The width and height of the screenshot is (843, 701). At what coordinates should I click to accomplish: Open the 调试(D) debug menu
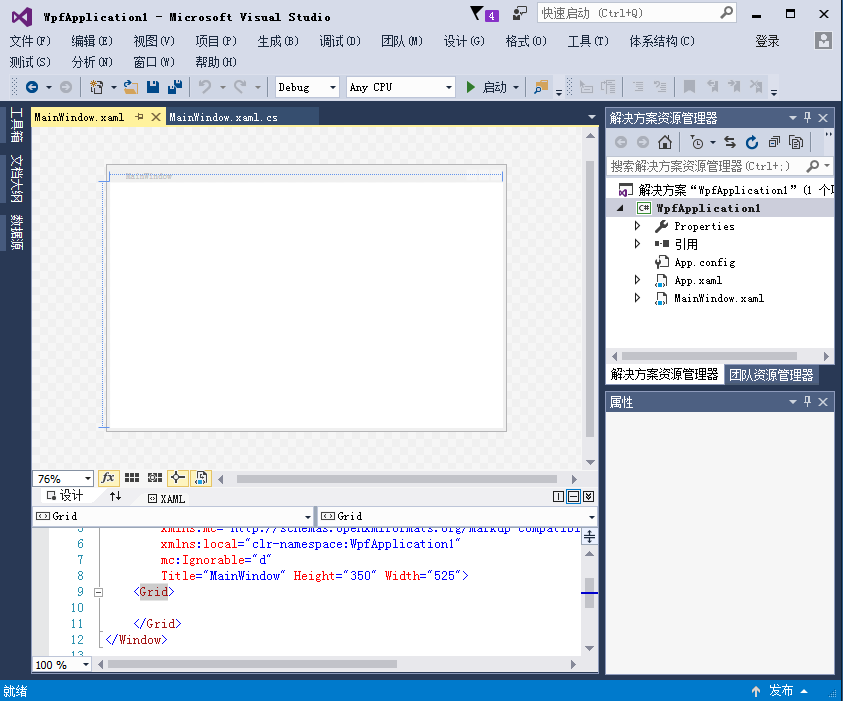[x=340, y=41]
